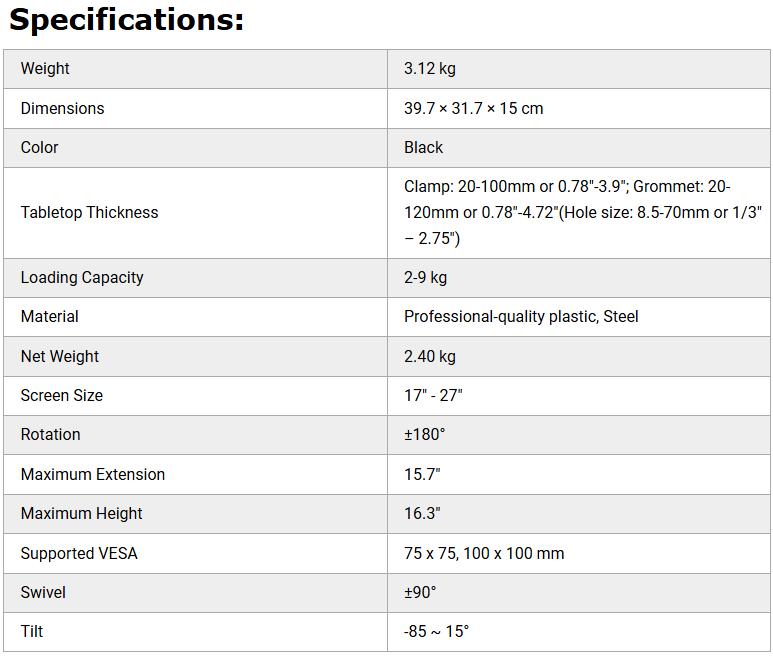Viewport: 773px width, 658px height.
Task: Select the 16.3" maximum height value
Action: [x=422, y=513]
